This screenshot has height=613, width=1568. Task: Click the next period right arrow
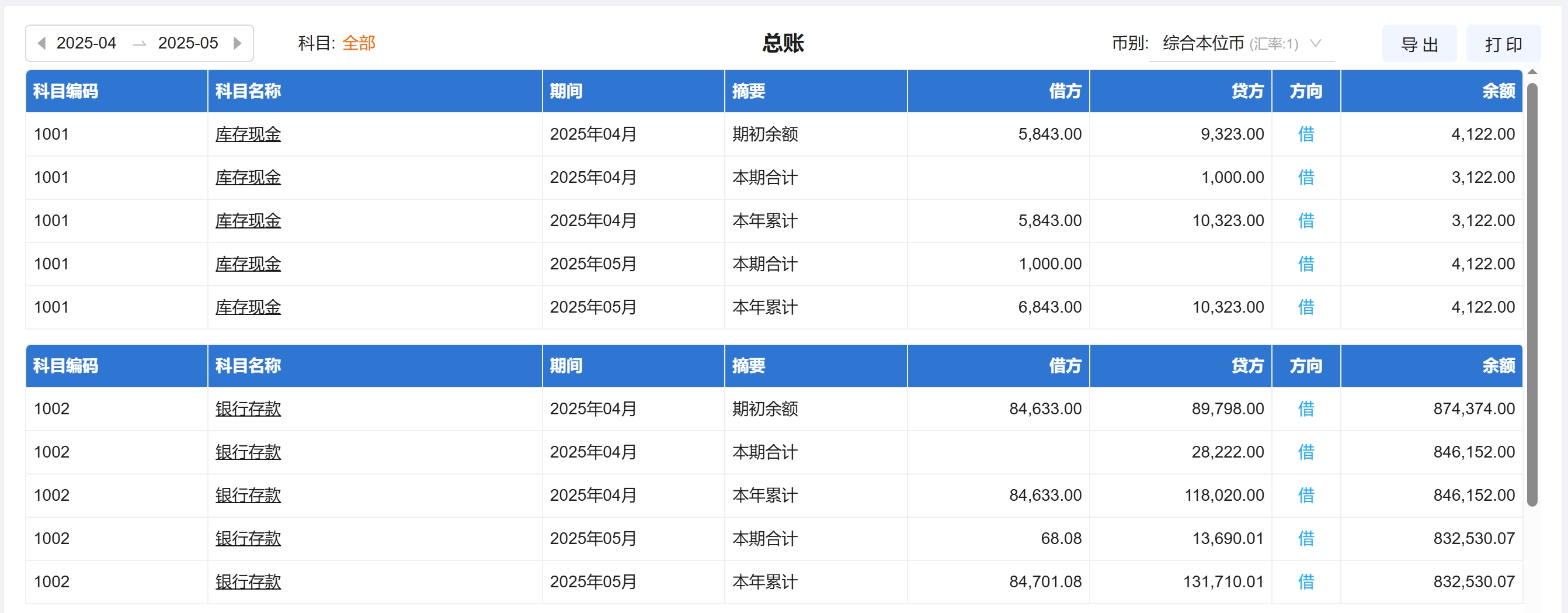pos(238,43)
